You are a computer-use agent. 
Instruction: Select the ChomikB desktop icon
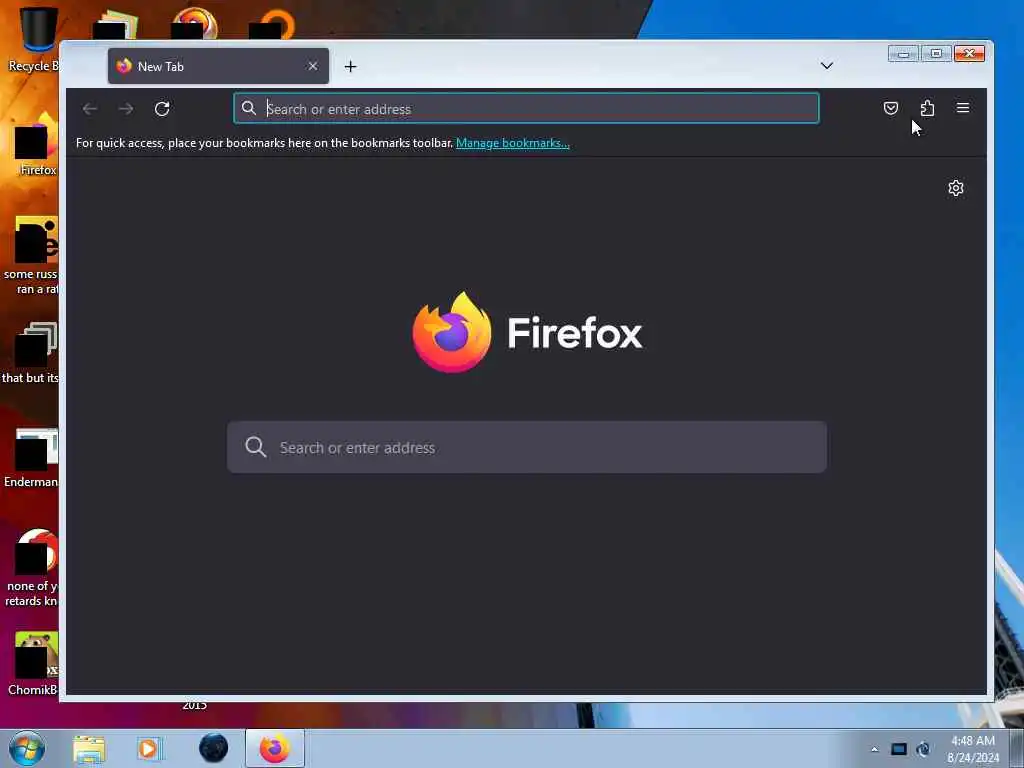34,664
